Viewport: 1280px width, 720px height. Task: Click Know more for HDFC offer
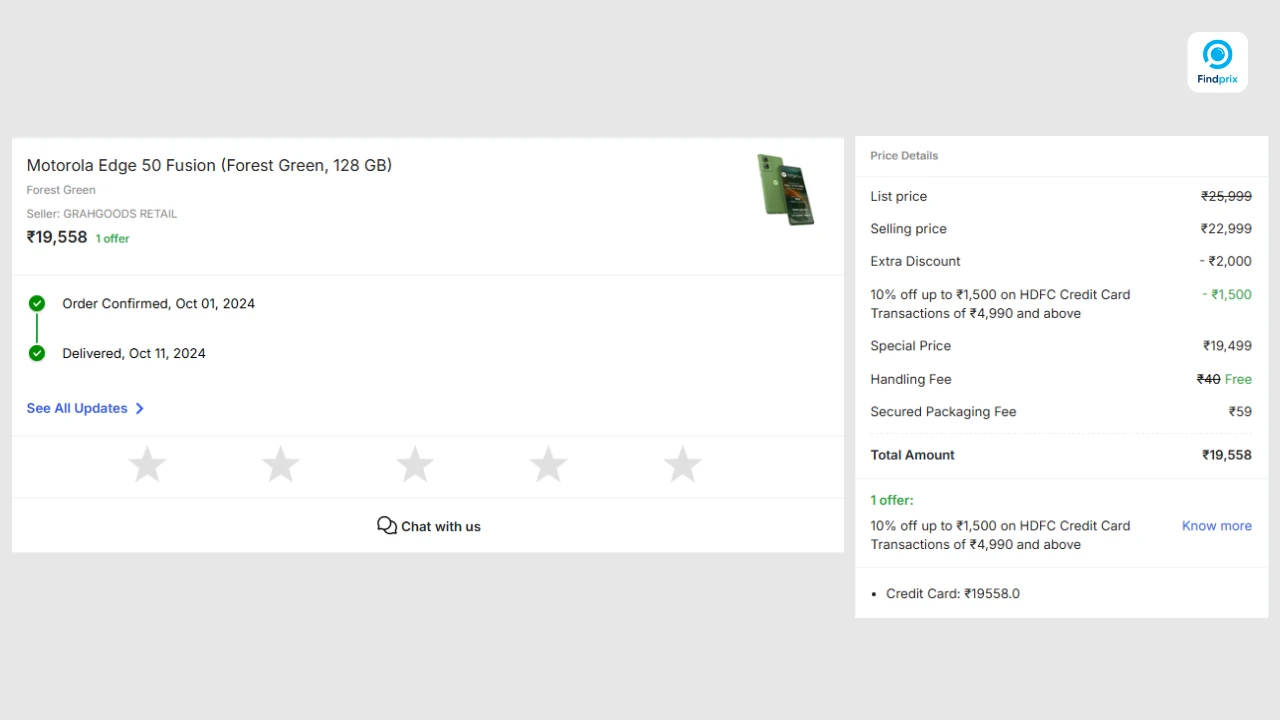(x=1217, y=526)
